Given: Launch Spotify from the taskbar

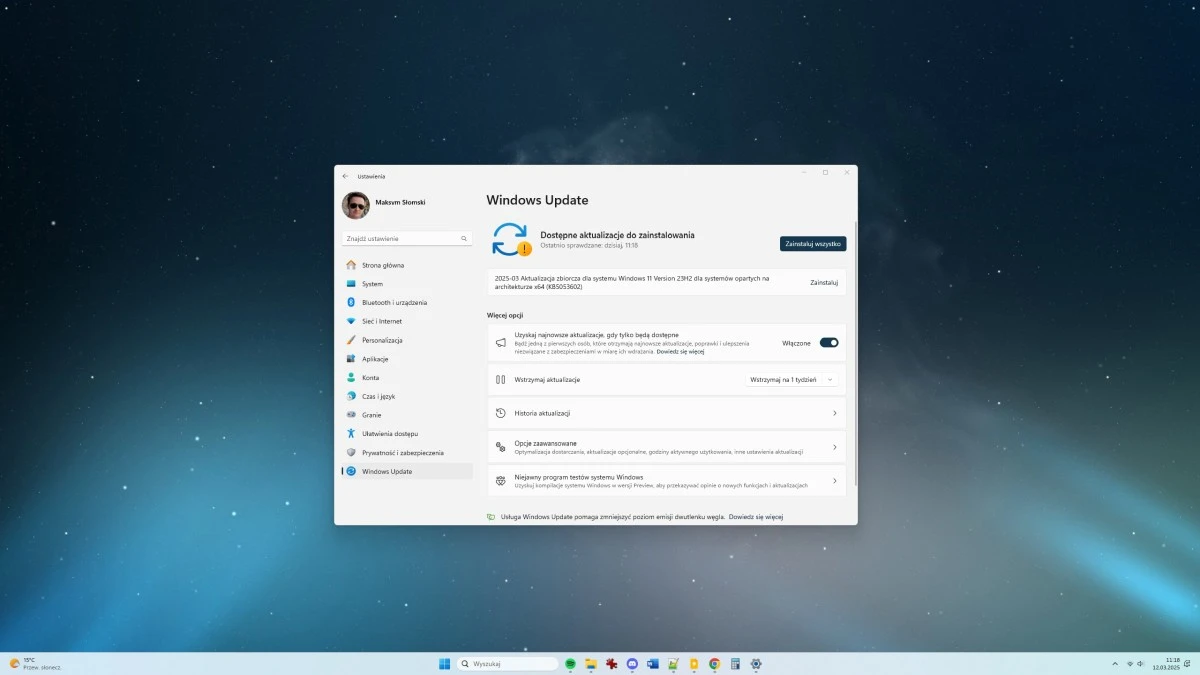Looking at the screenshot, I should click(569, 663).
